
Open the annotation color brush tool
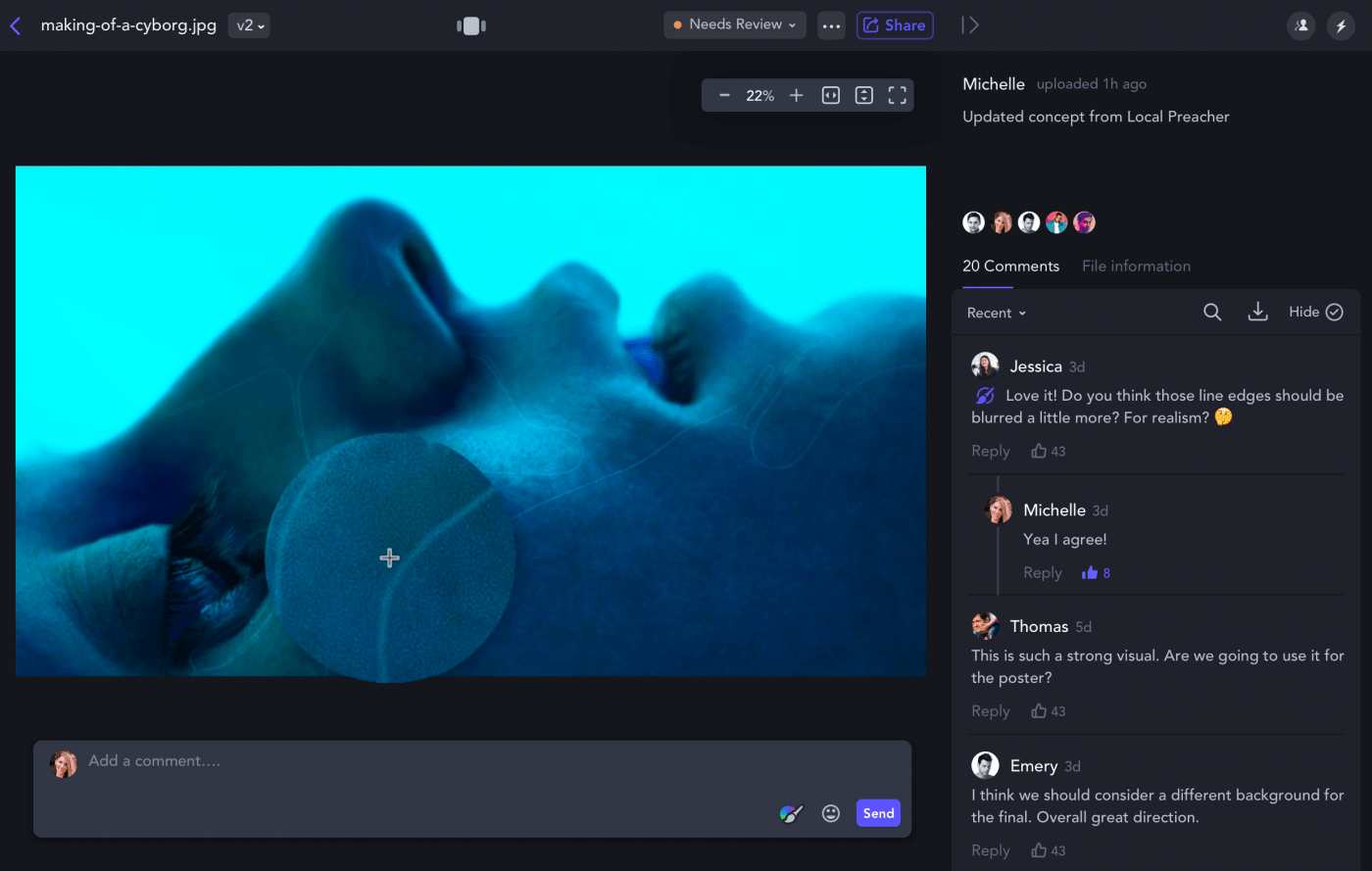point(791,813)
